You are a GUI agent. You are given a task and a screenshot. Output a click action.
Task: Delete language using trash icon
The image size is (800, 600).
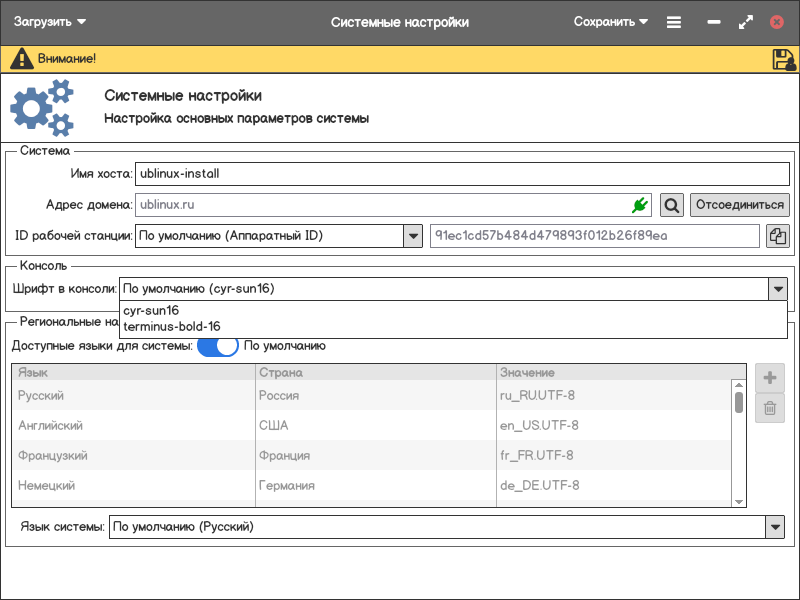click(770, 407)
